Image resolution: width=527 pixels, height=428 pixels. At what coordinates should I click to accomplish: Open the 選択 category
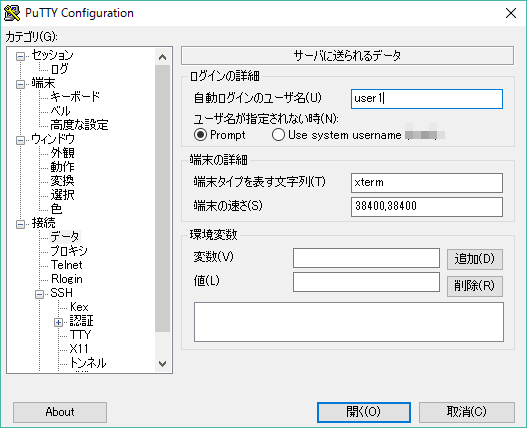63,195
